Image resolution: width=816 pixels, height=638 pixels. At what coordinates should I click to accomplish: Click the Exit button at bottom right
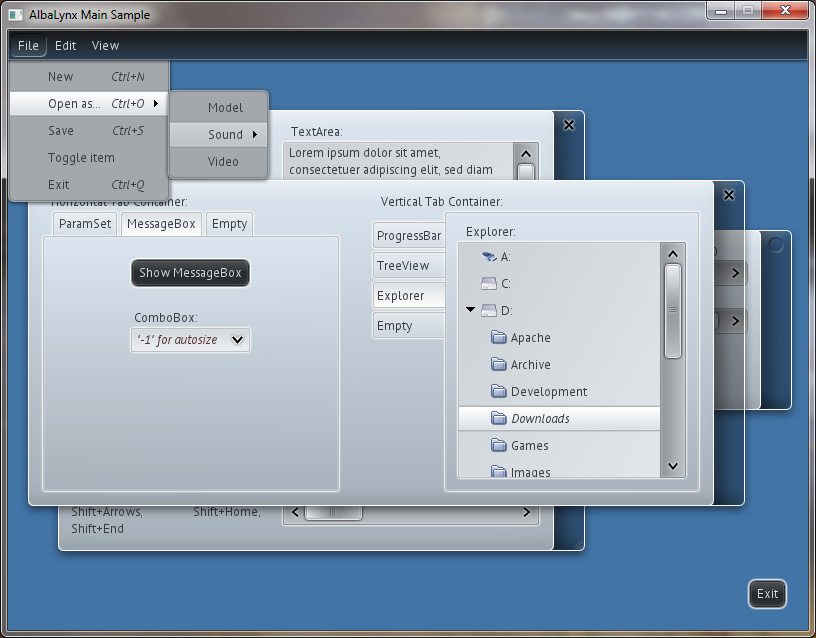[x=767, y=594]
